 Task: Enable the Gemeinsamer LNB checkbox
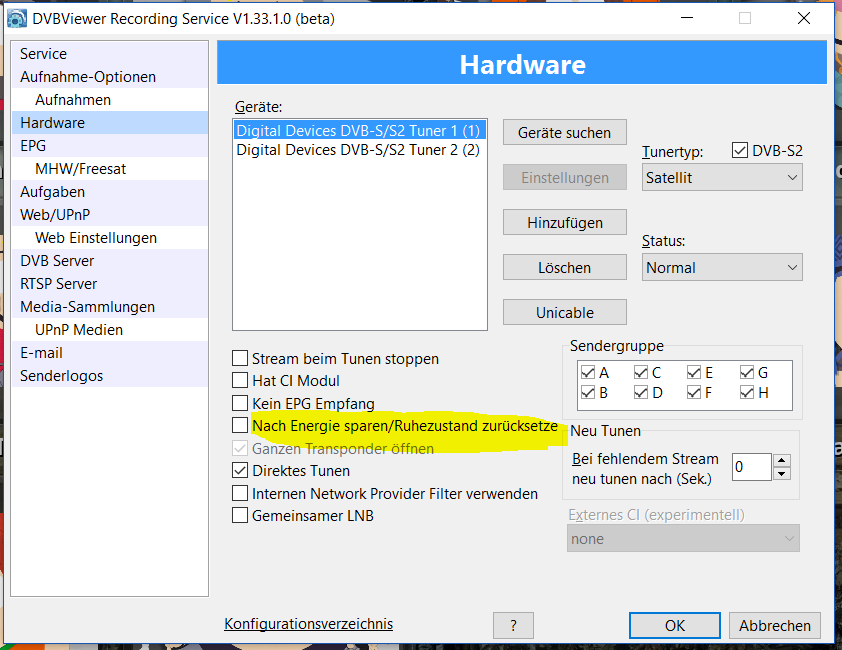[240, 516]
